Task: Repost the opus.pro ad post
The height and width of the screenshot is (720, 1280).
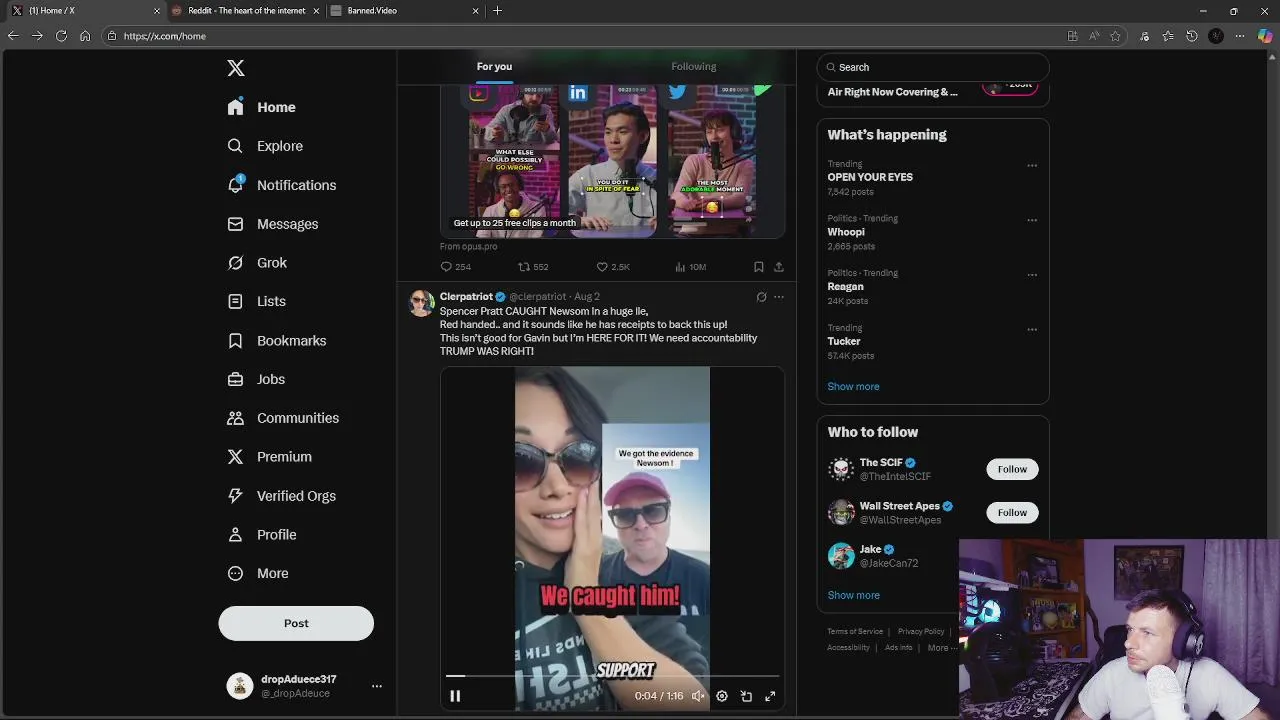Action: 533,267
